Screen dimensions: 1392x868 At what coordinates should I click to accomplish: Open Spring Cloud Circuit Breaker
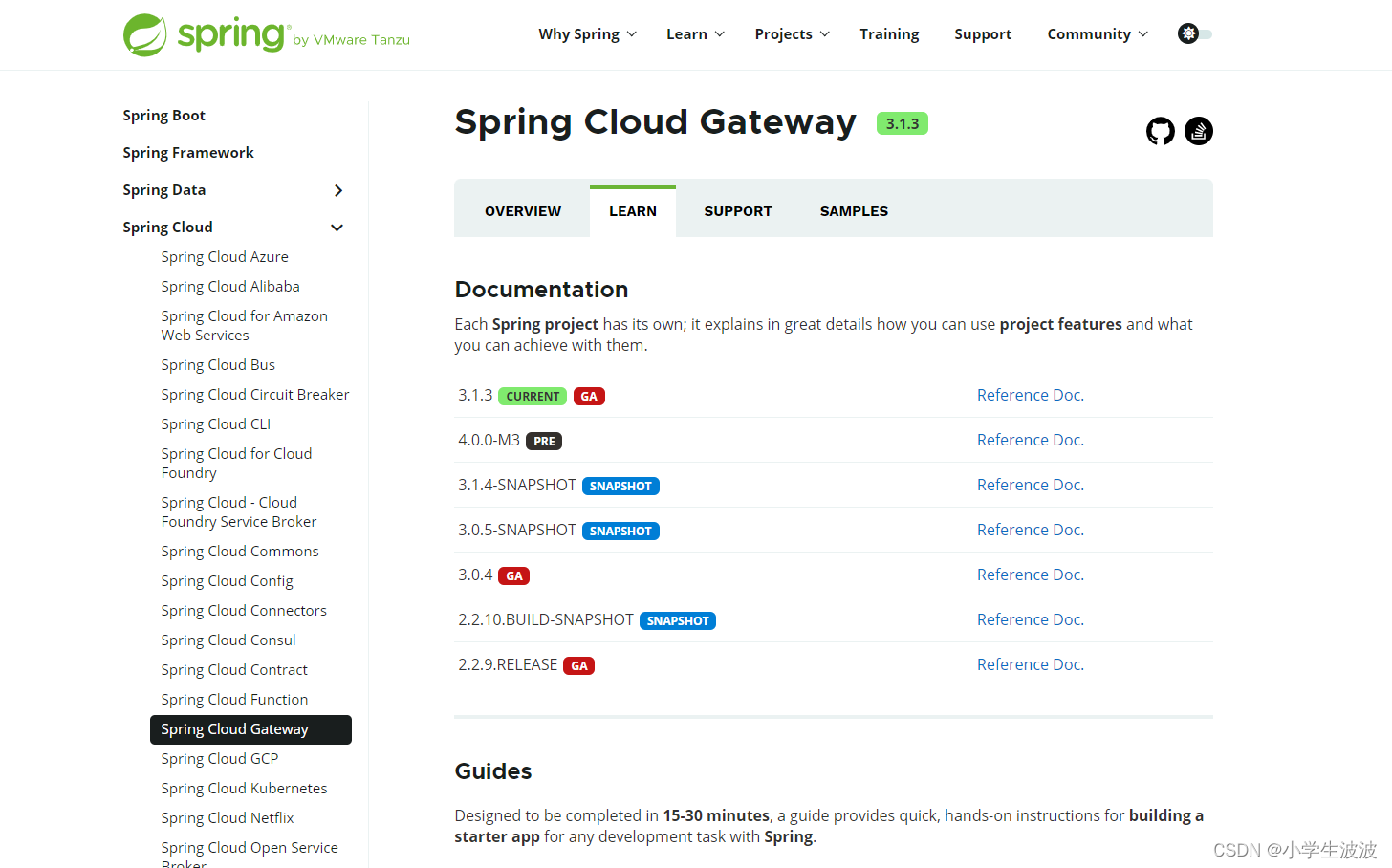(255, 395)
